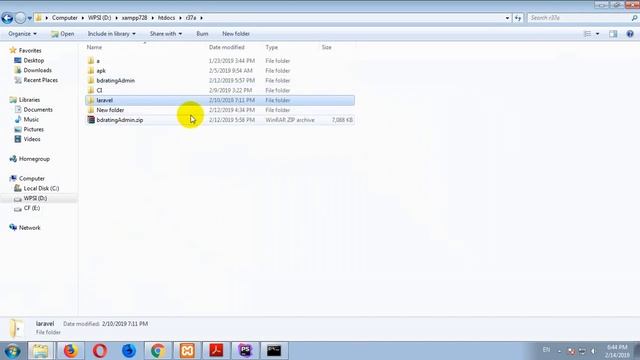Click the Refresh button beside address bar
Viewport: 640px width, 360px height.
(x=518, y=18)
